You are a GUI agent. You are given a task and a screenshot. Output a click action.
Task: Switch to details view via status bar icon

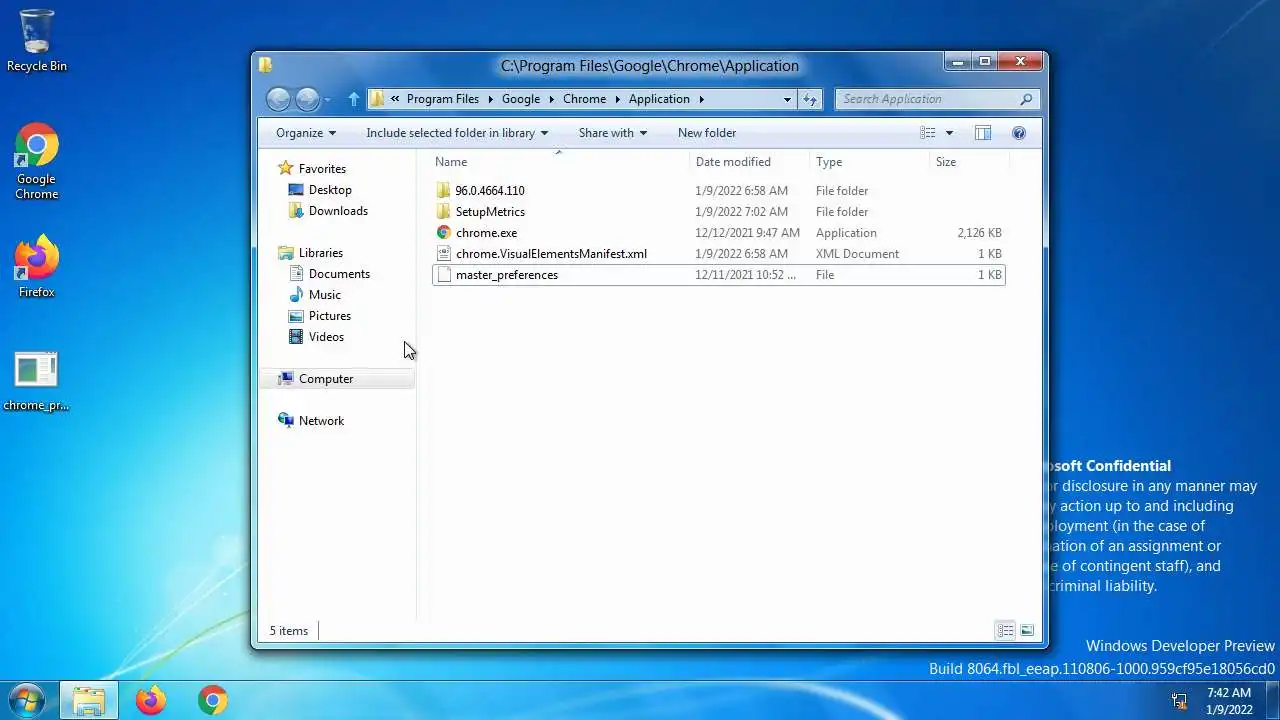point(1005,630)
